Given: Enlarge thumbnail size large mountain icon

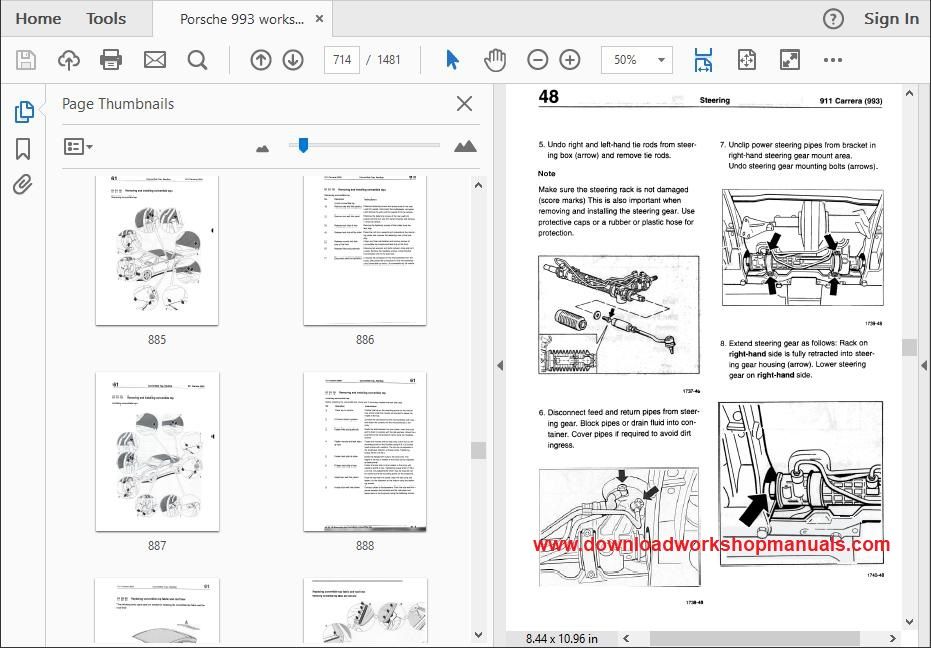Looking at the screenshot, I should 465,146.
